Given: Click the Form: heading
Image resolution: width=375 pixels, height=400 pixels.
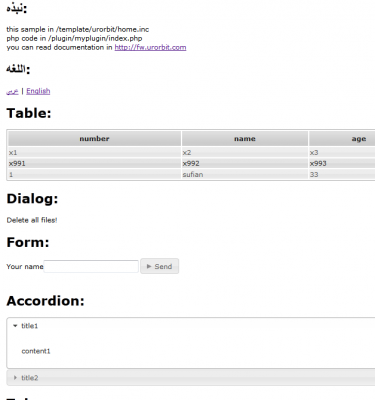Looking at the screenshot, I should (x=28, y=242).
